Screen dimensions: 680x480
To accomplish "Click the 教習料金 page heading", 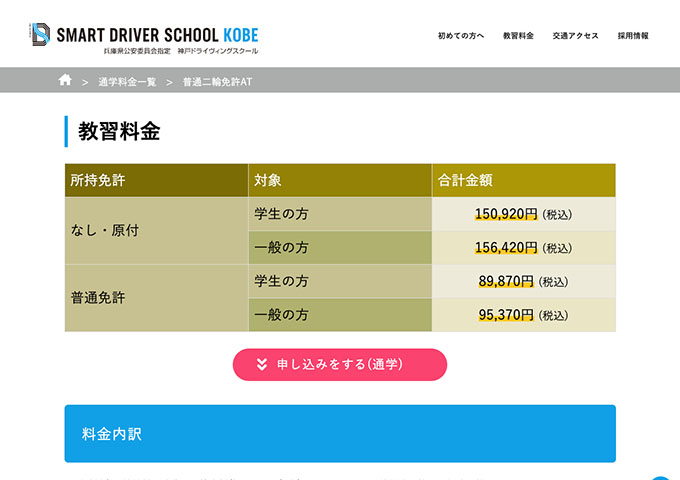I will pos(119,131).
